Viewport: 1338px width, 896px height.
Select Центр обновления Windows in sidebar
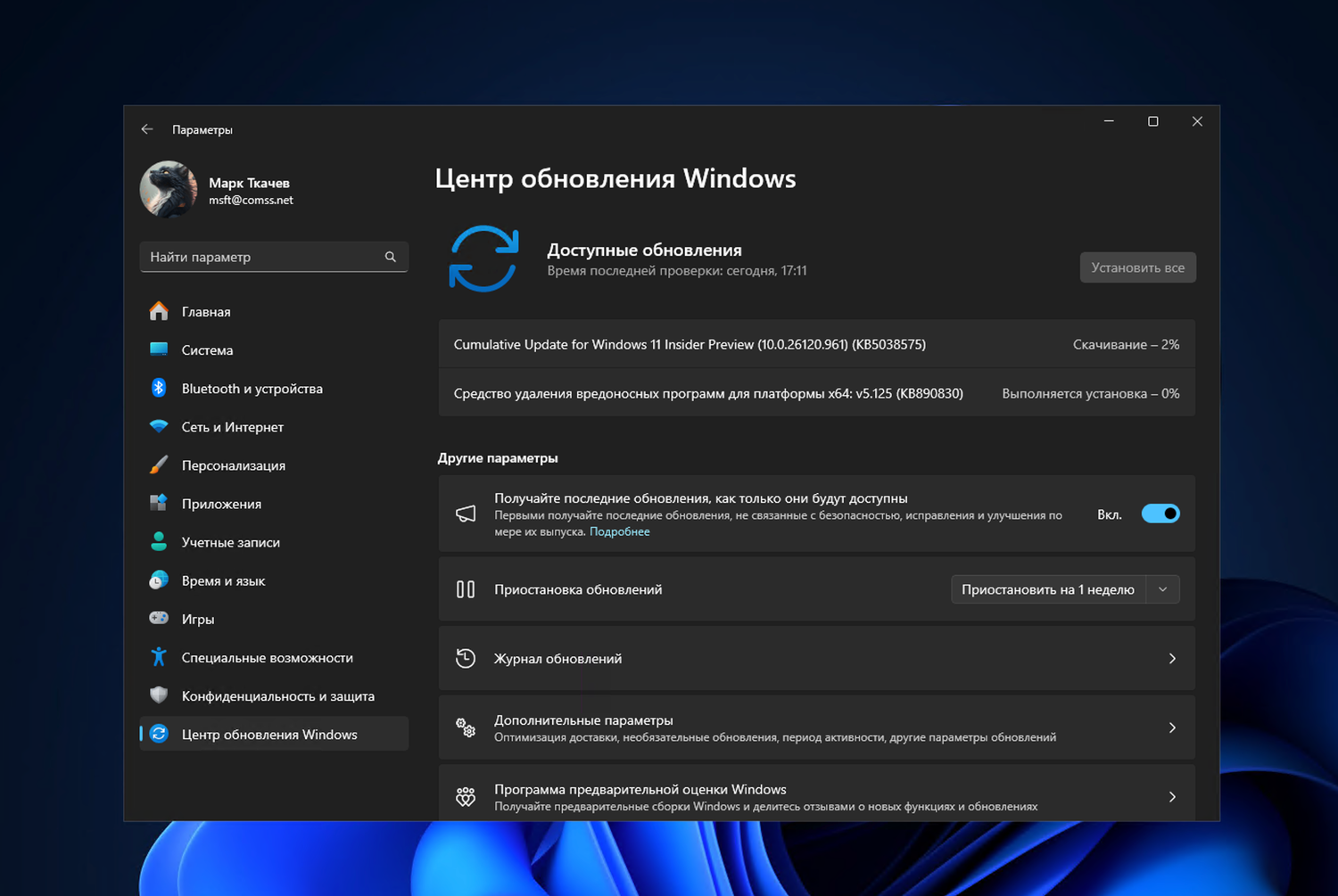pyautogui.click(x=274, y=733)
